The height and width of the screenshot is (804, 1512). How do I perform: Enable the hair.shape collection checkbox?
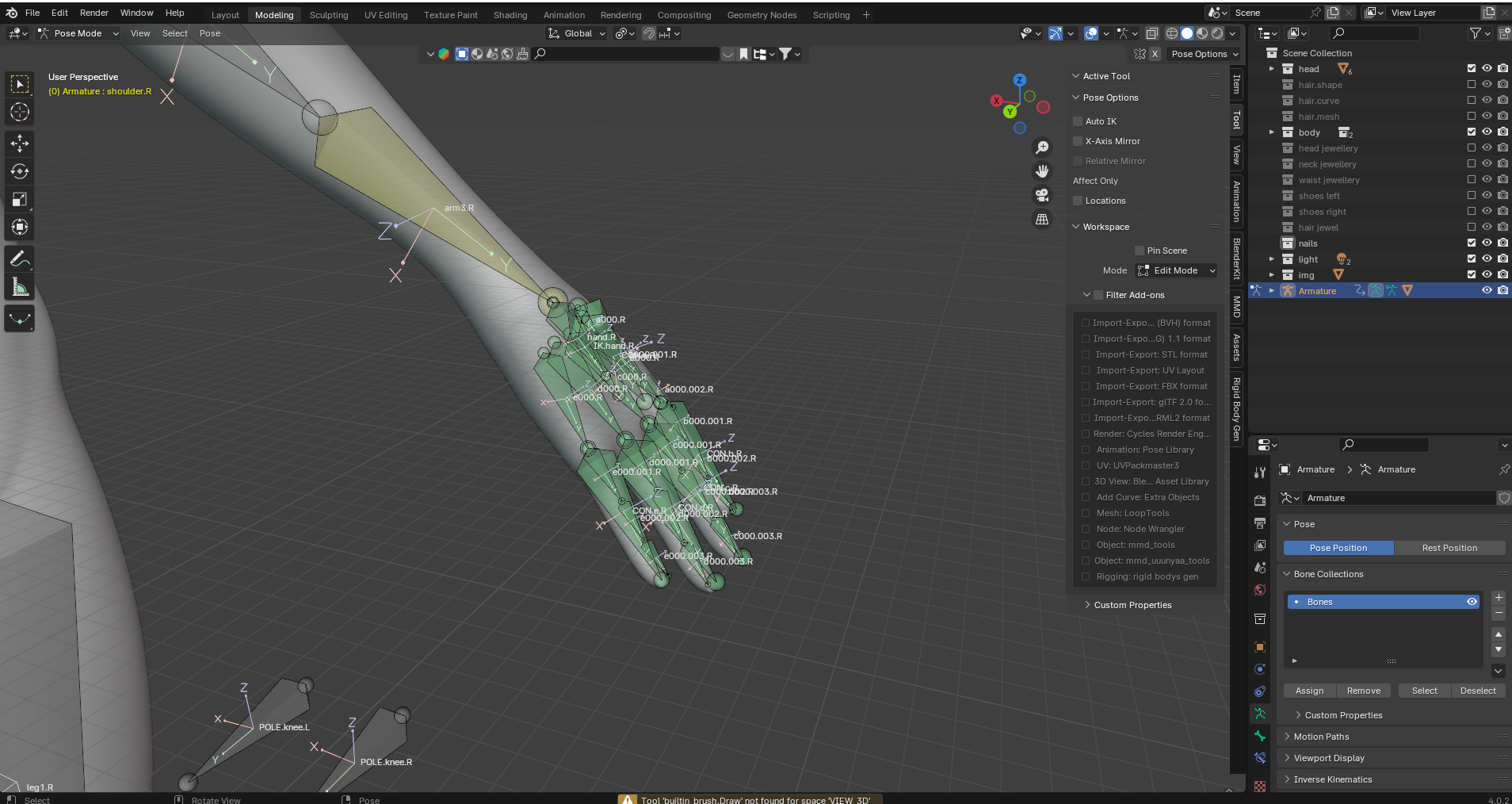point(1472,84)
